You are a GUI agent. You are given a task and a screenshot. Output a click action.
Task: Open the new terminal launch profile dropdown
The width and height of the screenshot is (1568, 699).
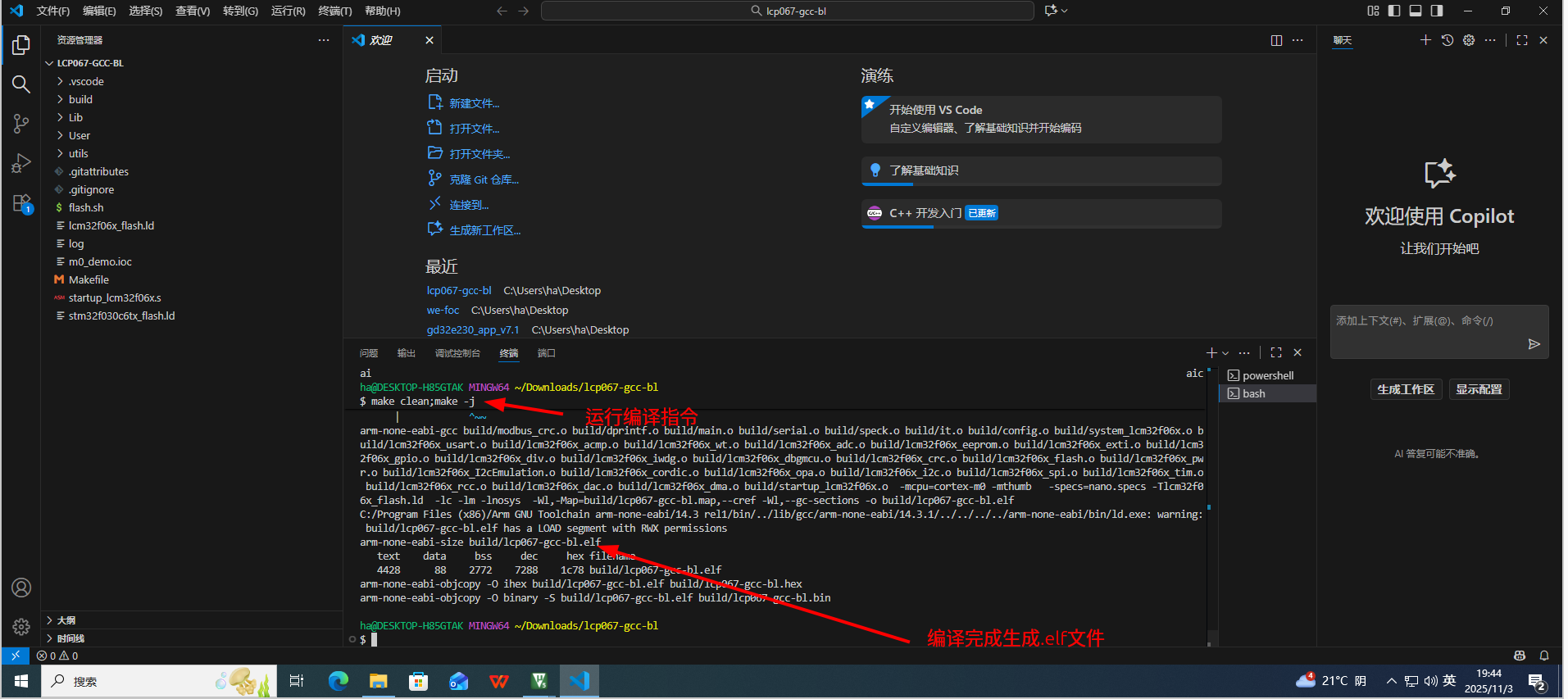(x=1225, y=353)
